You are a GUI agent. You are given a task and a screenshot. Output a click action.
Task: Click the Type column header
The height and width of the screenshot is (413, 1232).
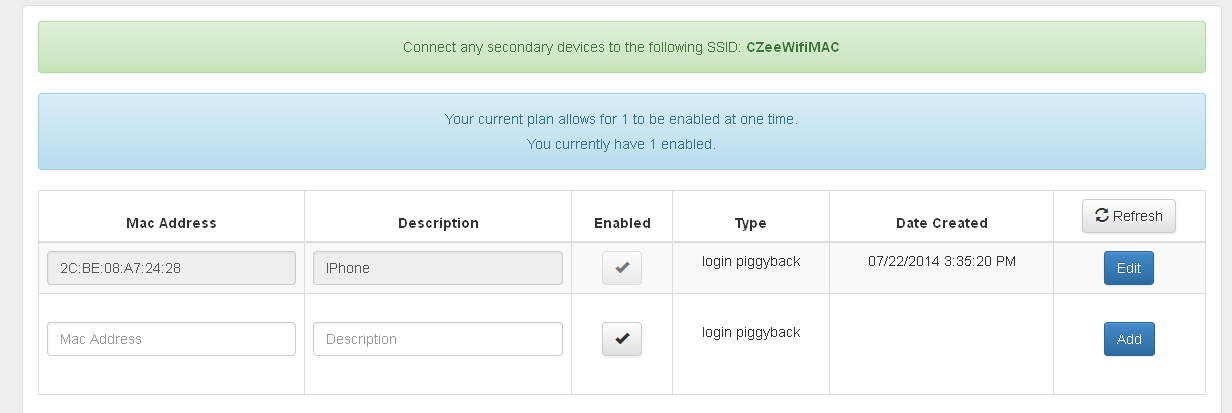pyautogui.click(x=750, y=223)
